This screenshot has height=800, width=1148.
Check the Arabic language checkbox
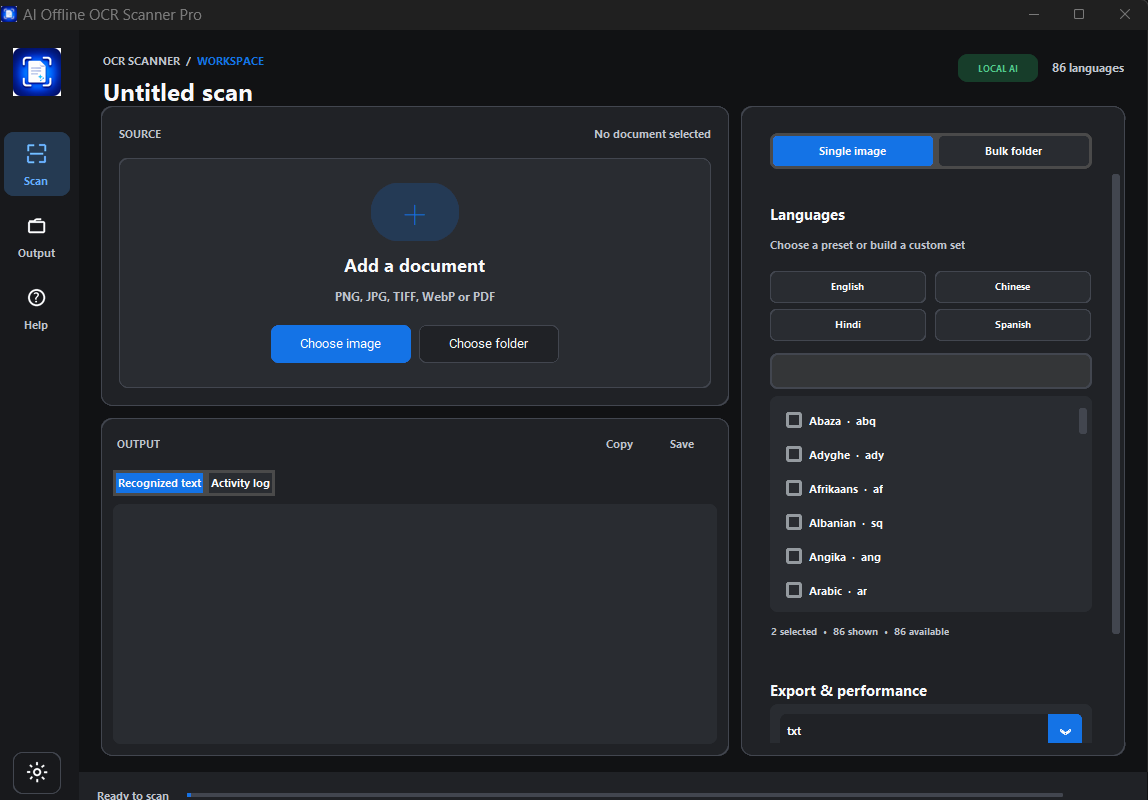point(794,590)
